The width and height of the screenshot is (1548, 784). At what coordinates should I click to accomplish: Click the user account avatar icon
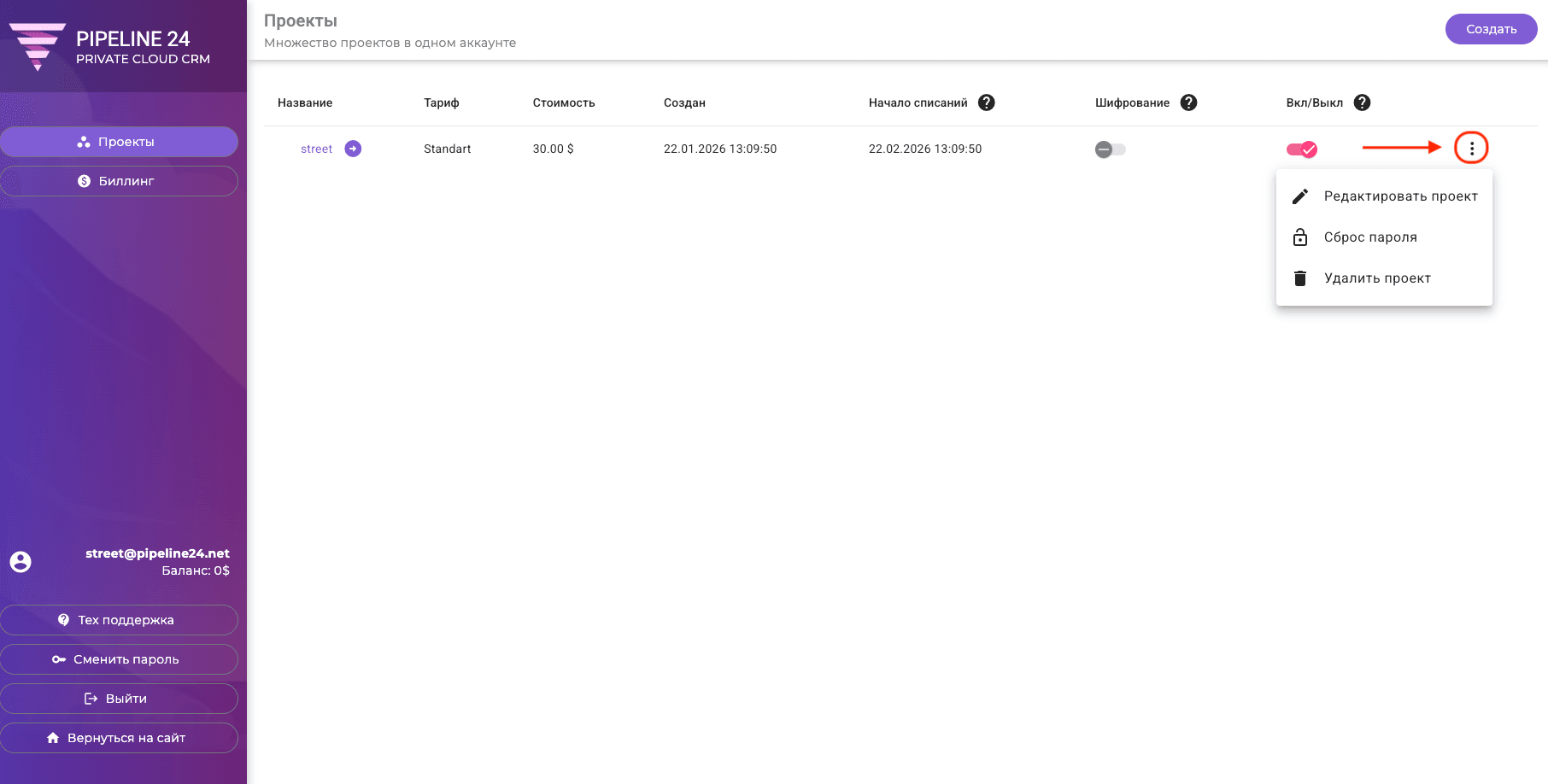click(21, 562)
